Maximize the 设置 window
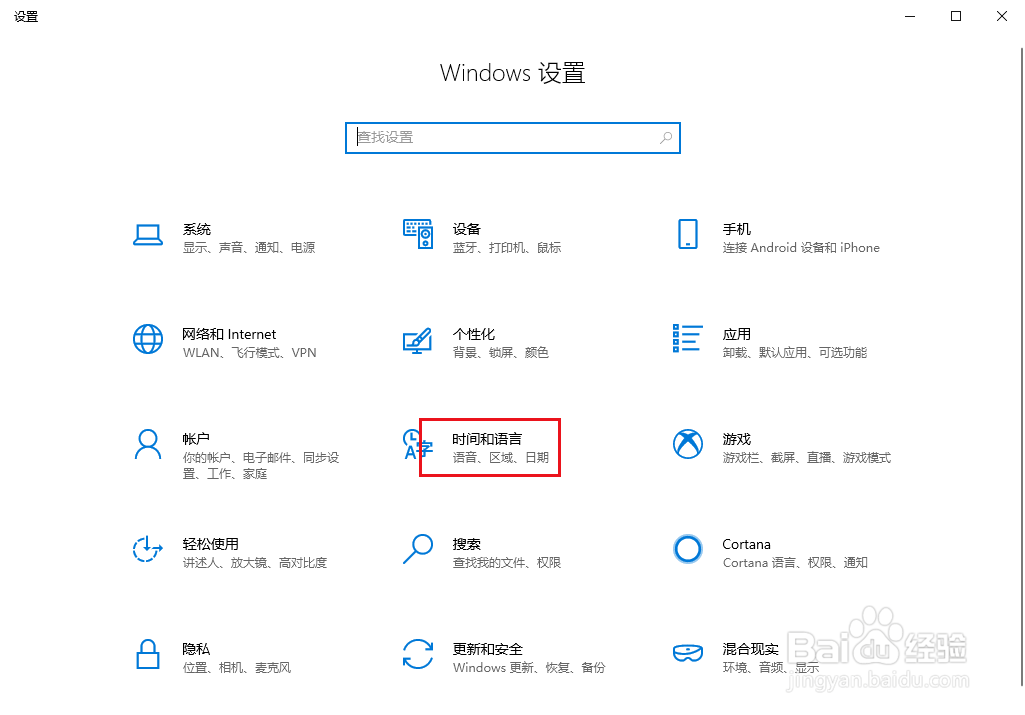 click(956, 16)
